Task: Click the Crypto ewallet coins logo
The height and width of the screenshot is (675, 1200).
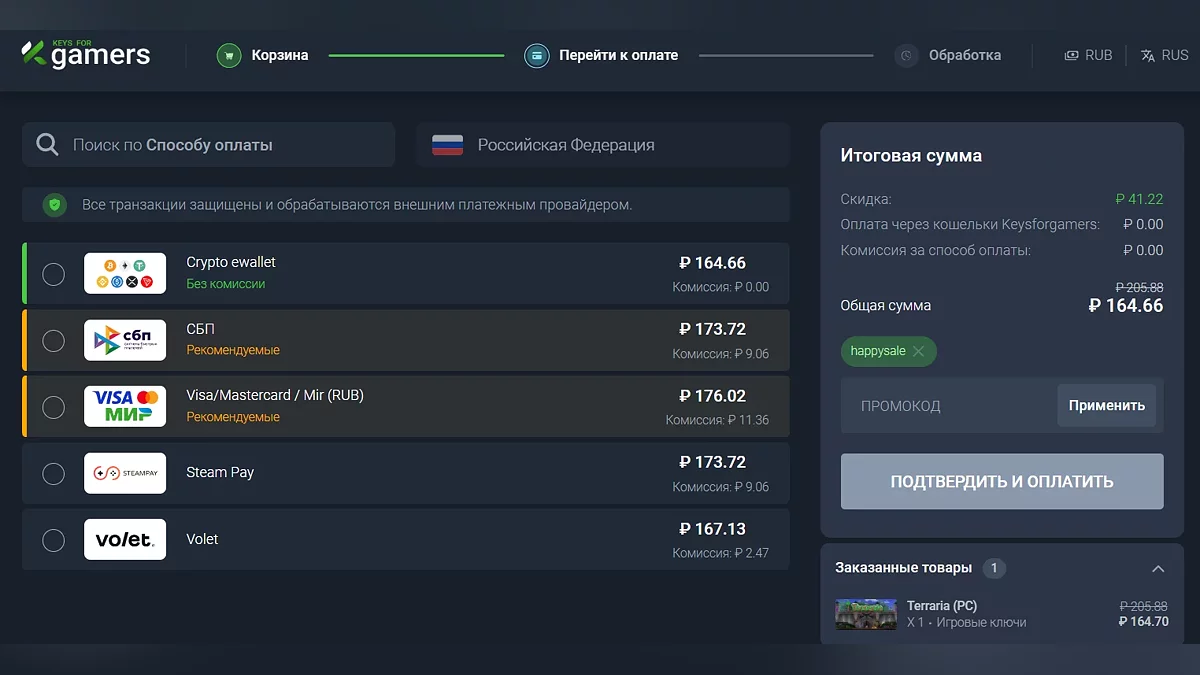Action: coord(125,274)
